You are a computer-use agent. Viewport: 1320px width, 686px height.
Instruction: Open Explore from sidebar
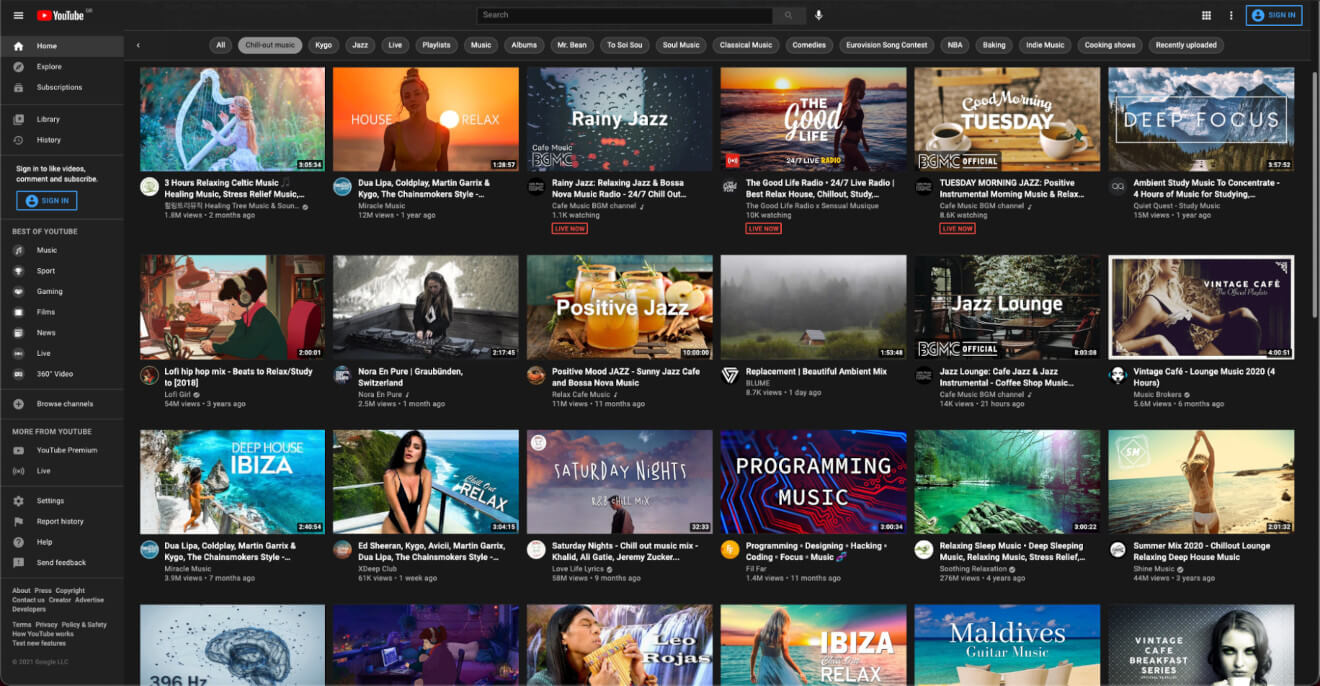point(62,67)
